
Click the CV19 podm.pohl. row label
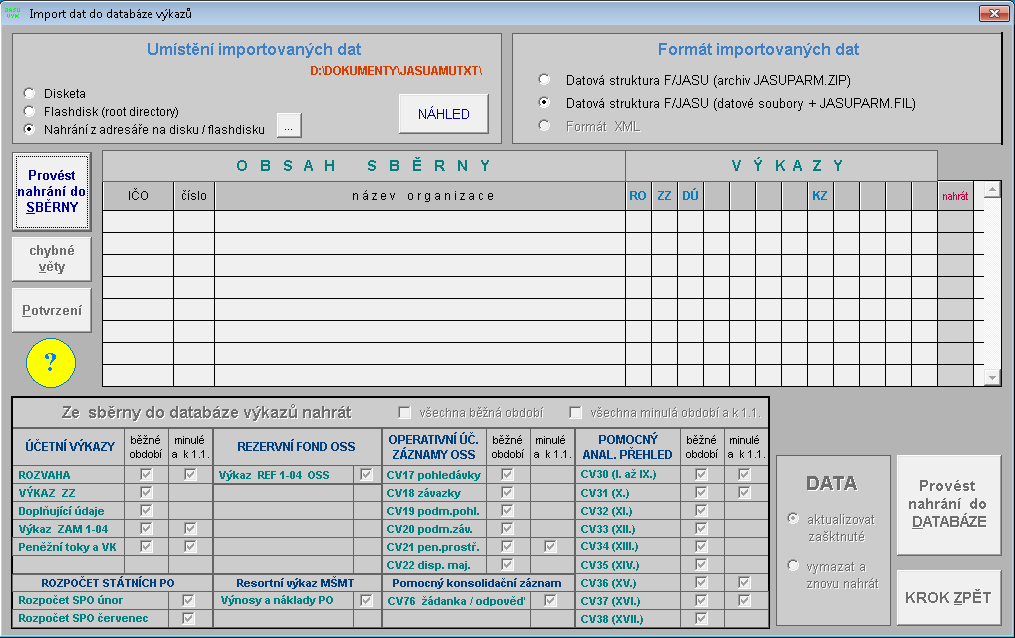pyautogui.click(x=433, y=511)
